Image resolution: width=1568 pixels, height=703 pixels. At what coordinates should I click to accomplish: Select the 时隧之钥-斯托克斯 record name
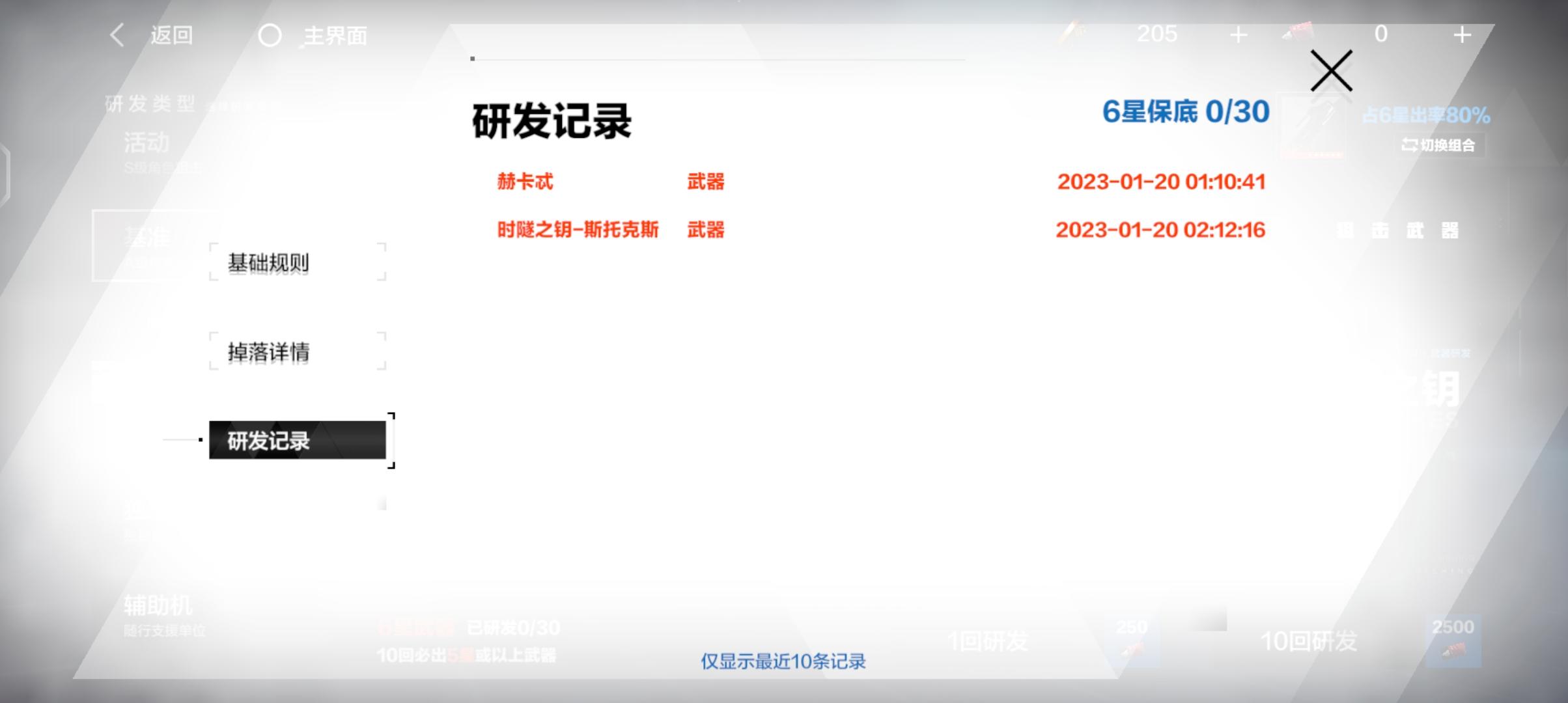(578, 230)
